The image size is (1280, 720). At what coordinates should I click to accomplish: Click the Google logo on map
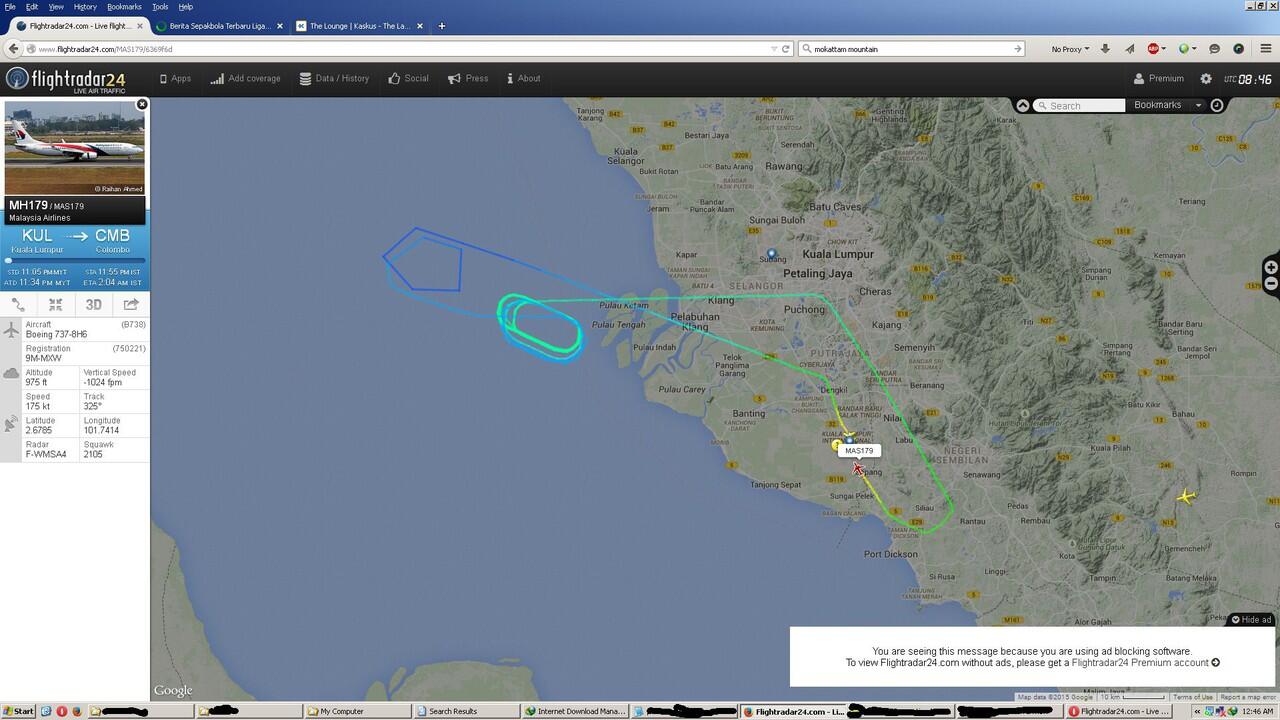(x=173, y=691)
